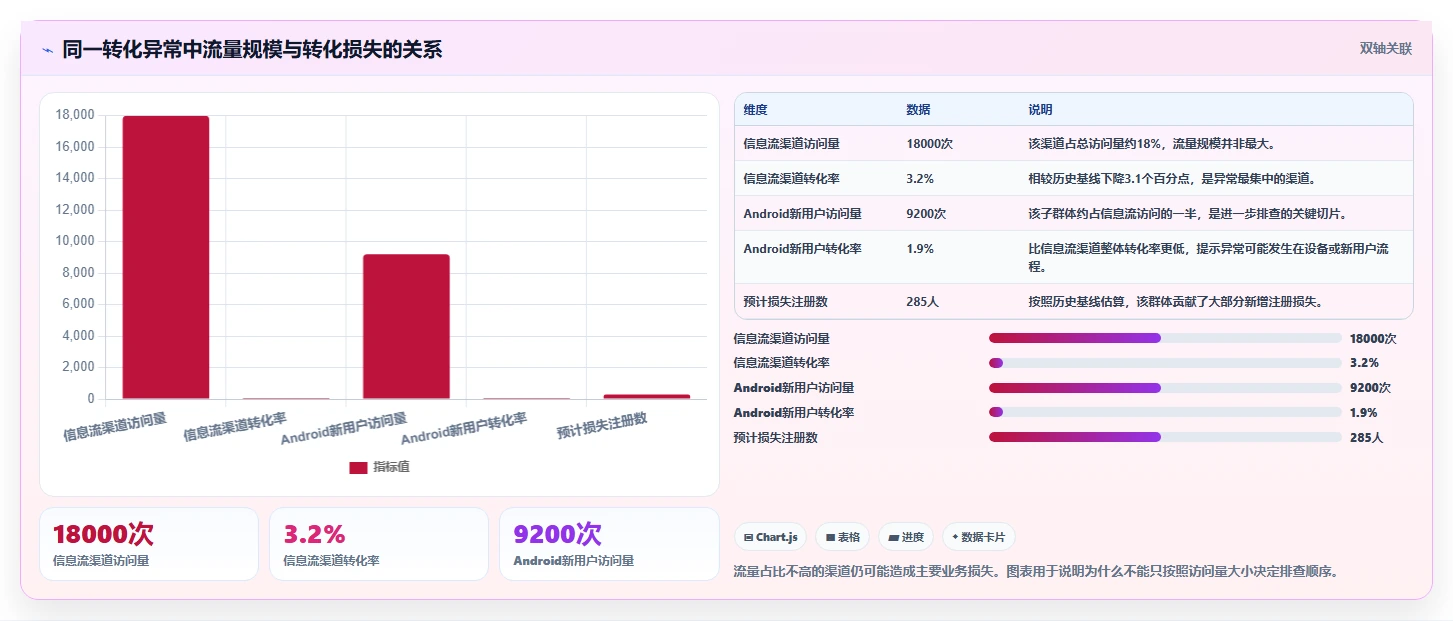Click the Android新用户访问量 table row label
The image size is (1453, 621).
tap(802, 213)
